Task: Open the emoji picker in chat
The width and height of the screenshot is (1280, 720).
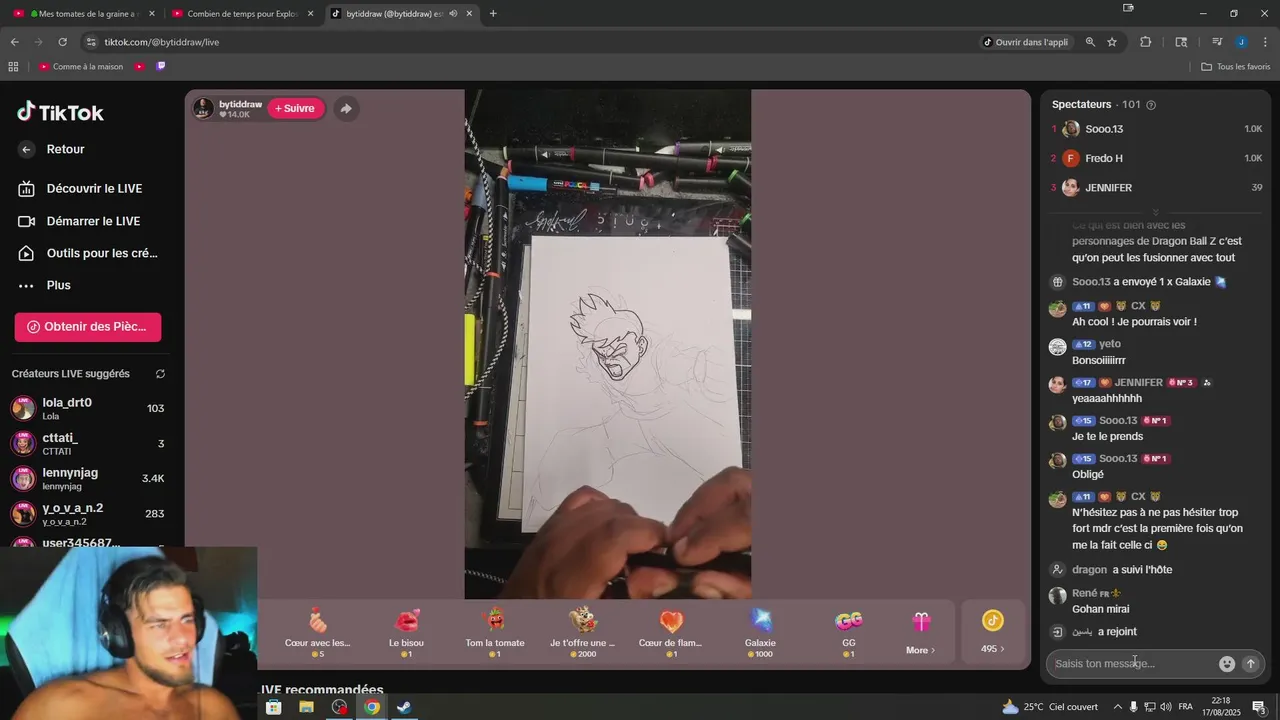Action: (1227, 664)
